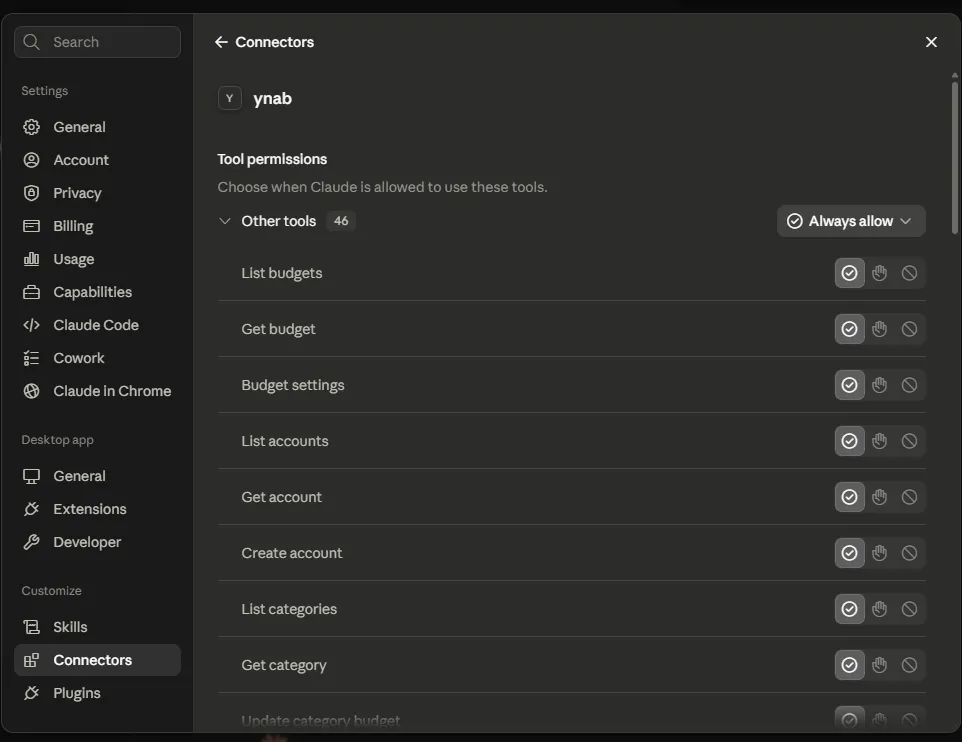Viewport: 962px width, 742px height.
Task: Open Privacy settings
Action: click(x=97, y=193)
